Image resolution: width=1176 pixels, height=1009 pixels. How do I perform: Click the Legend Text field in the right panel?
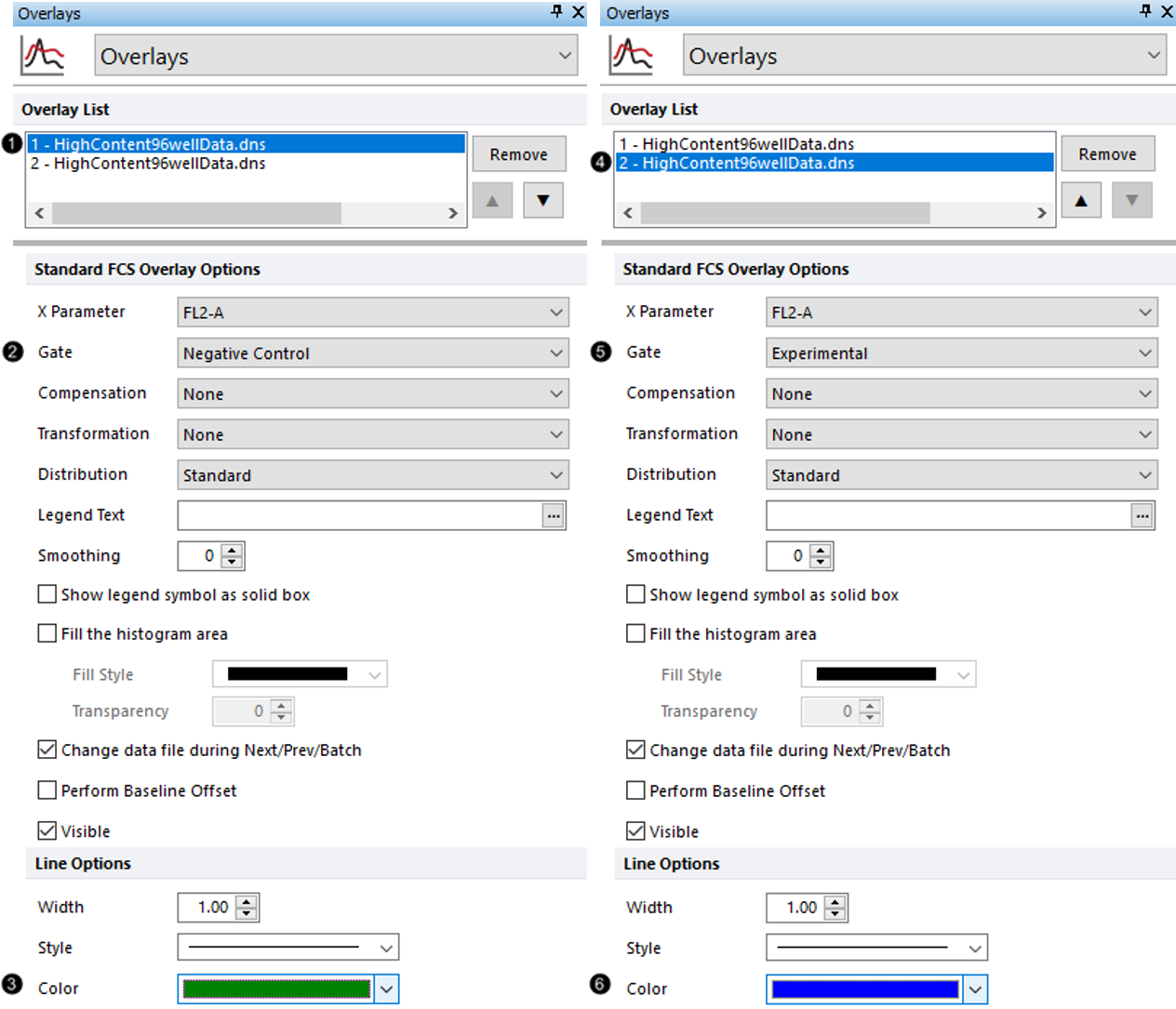click(949, 515)
